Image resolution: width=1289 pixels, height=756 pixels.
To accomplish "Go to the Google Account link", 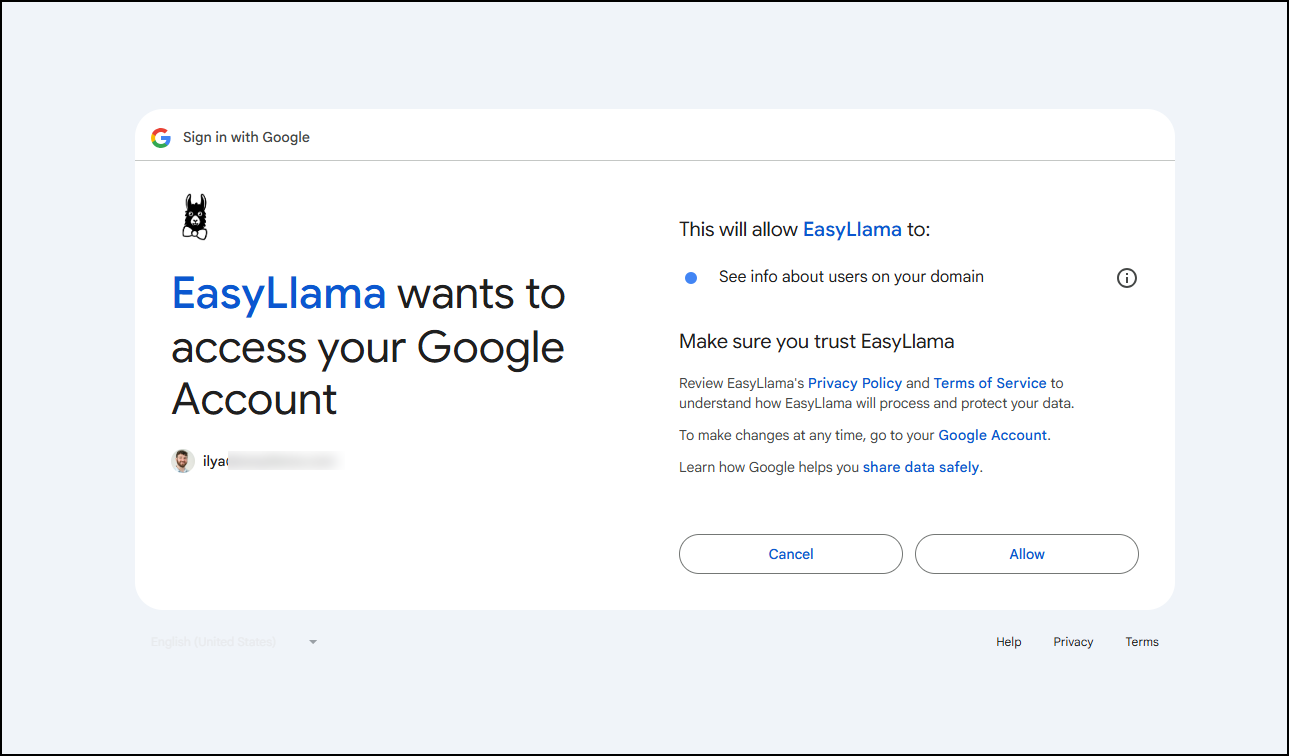I will tap(992, 435).
